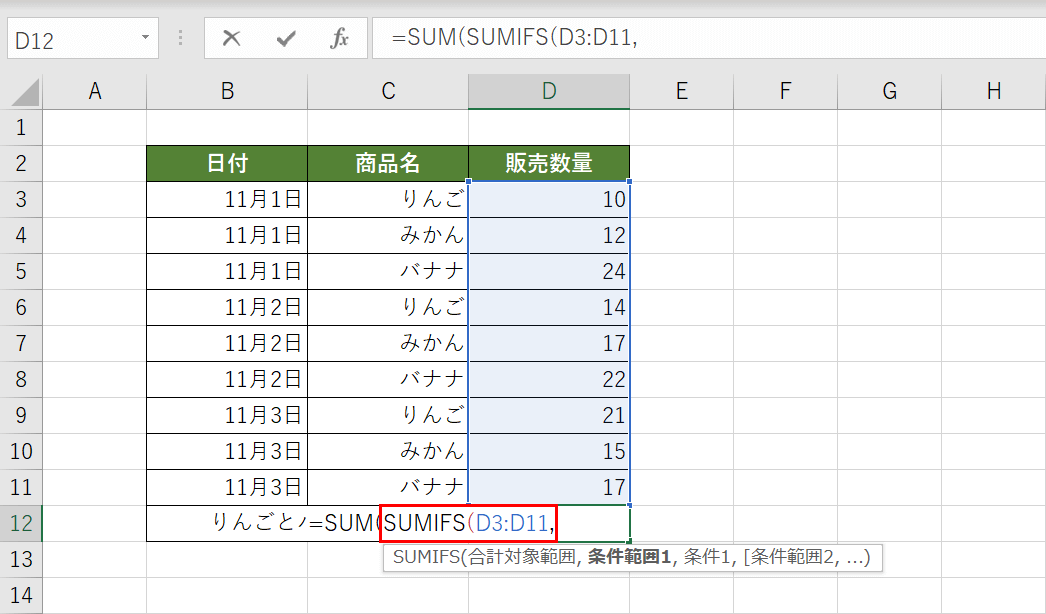Click 条件範囲1 argument in the tooltip

tap(626, 559)
